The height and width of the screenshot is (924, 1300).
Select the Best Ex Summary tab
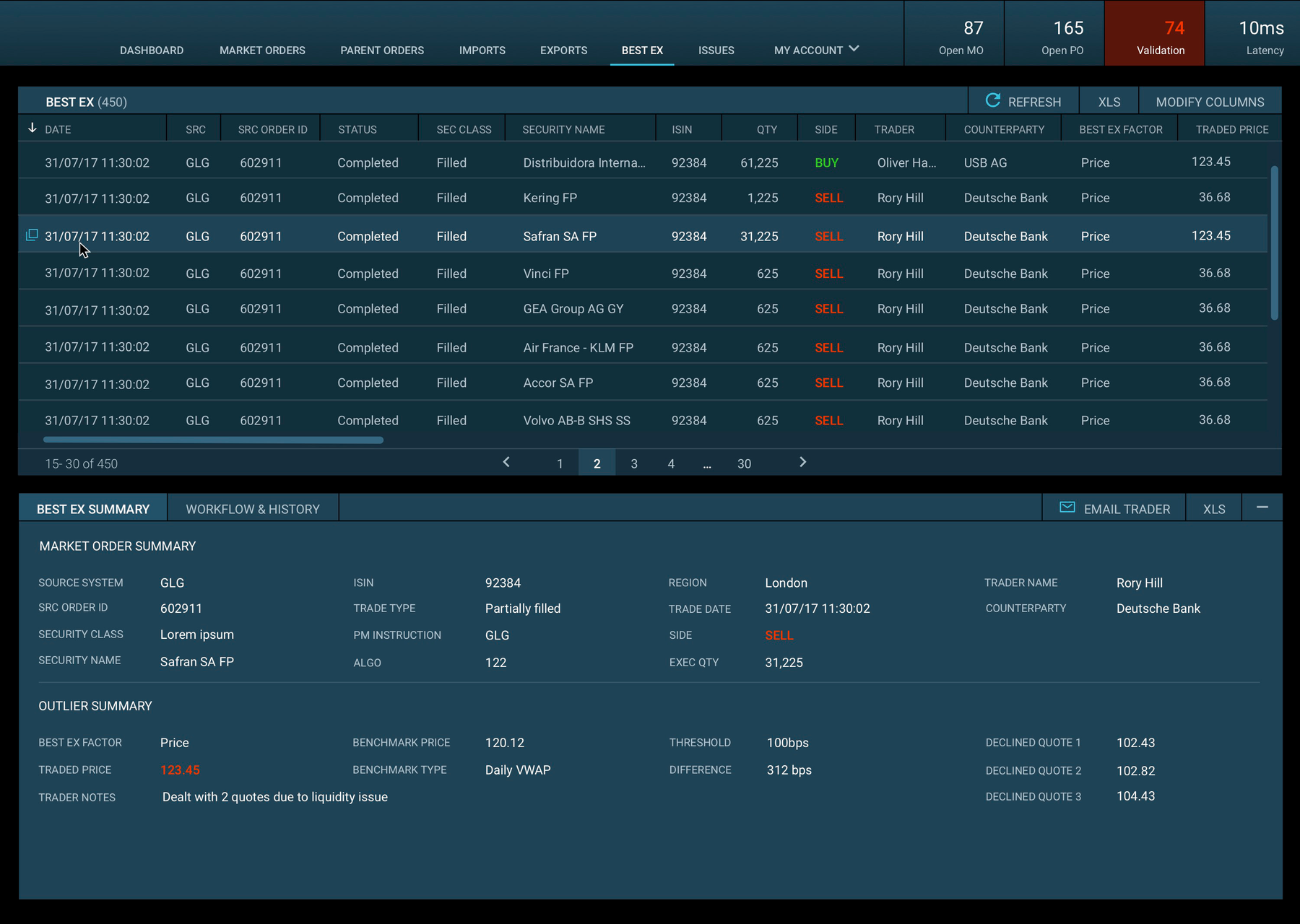pyautogui.click(x=93, y=509)
